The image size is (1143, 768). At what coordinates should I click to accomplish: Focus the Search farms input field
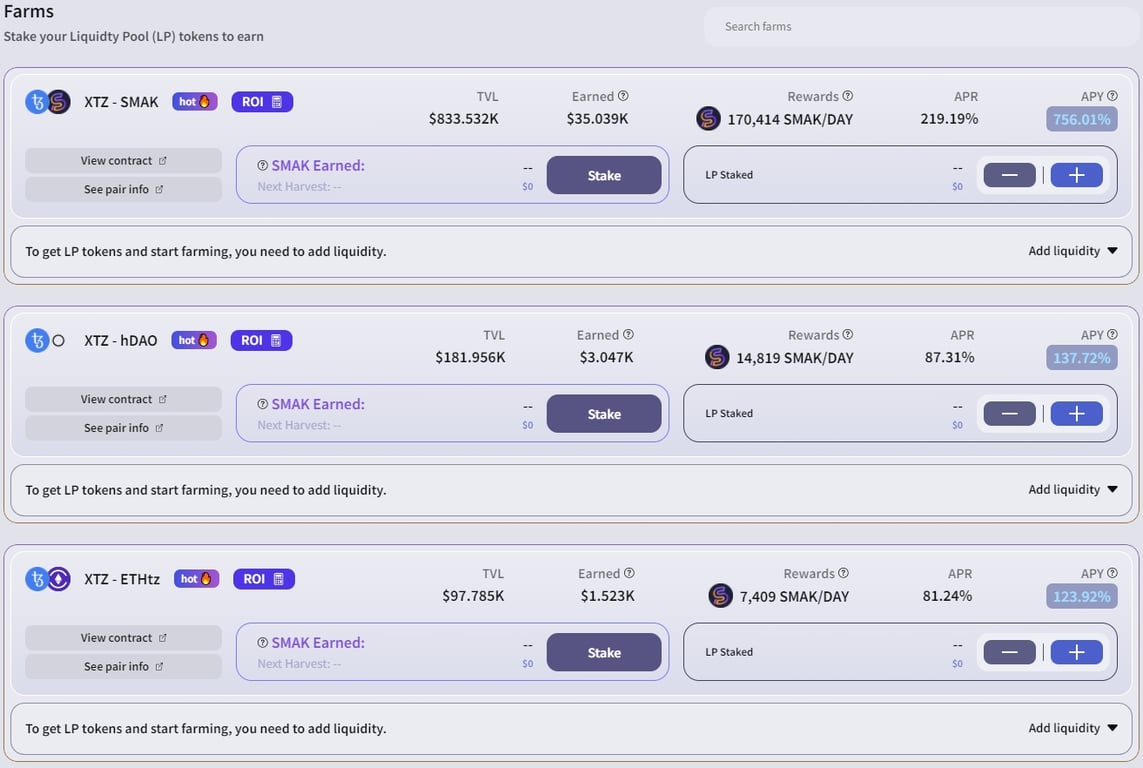click(x=920, y=27)
